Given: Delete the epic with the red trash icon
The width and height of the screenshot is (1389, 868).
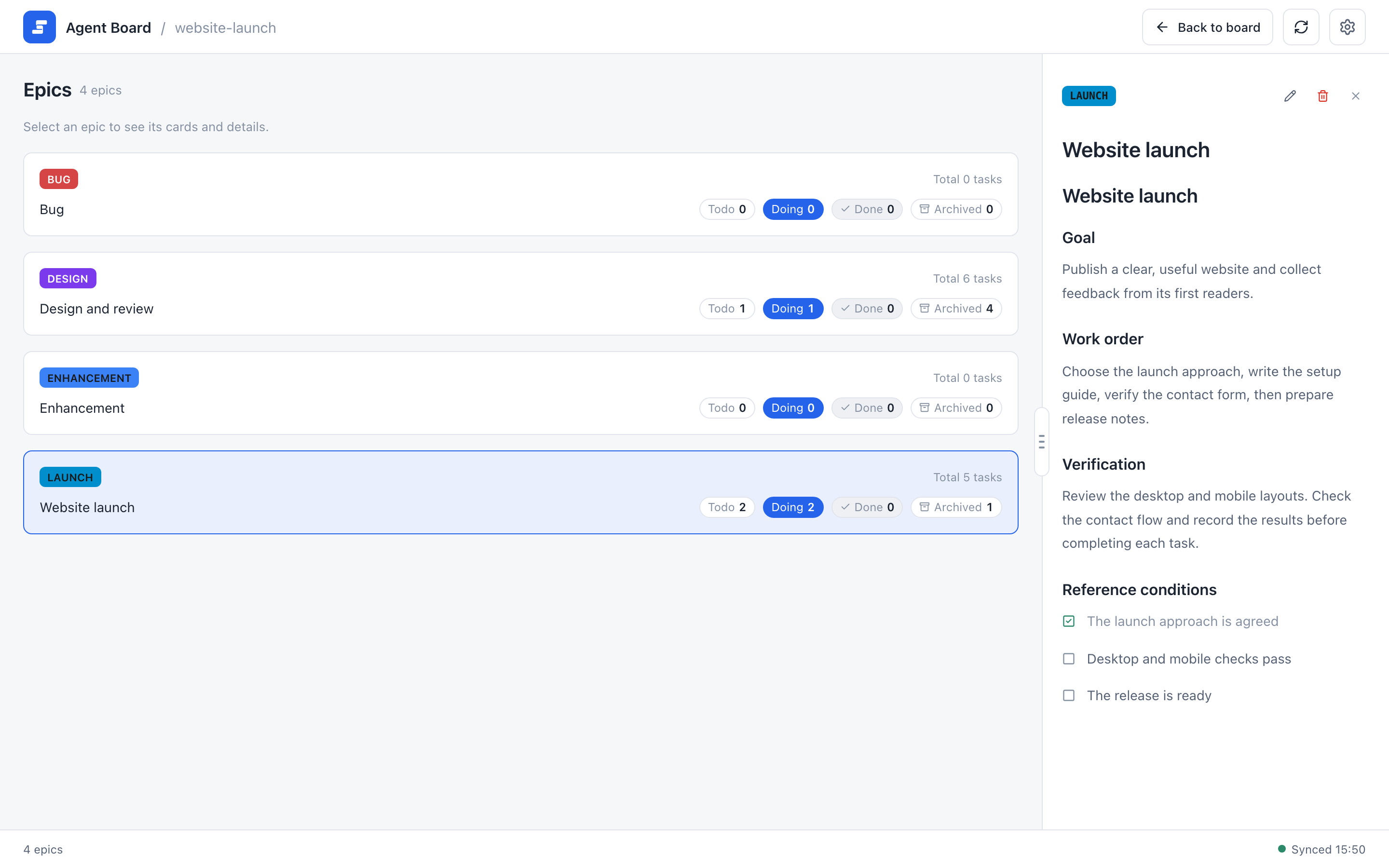Looking at the screenshot, I should 1322,96.
